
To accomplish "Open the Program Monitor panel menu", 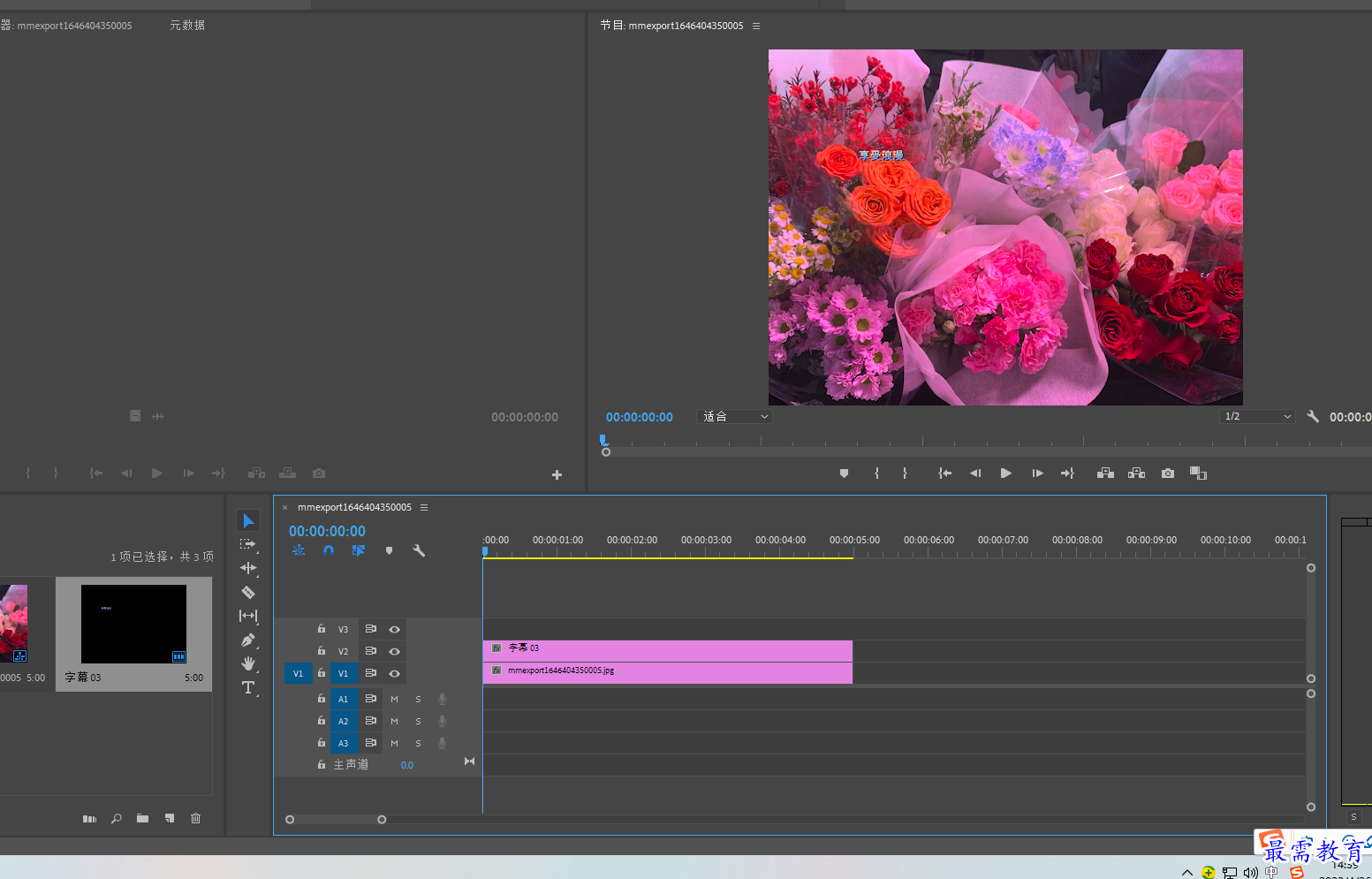I will pyautogui.click(x=756, y=27).
